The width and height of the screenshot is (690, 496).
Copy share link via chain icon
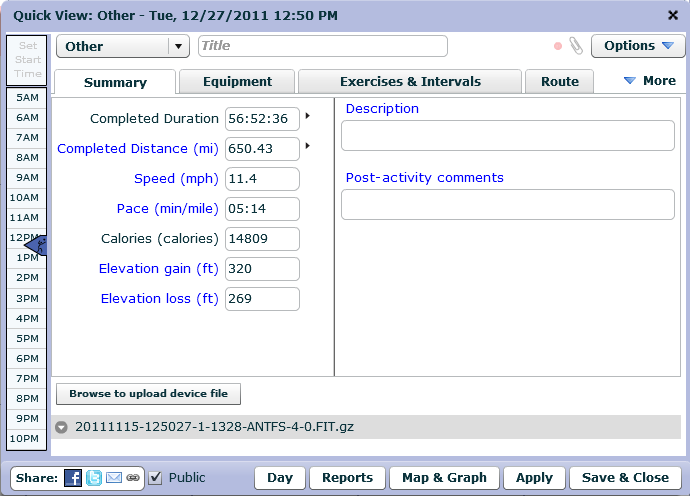tap(133, 478)
